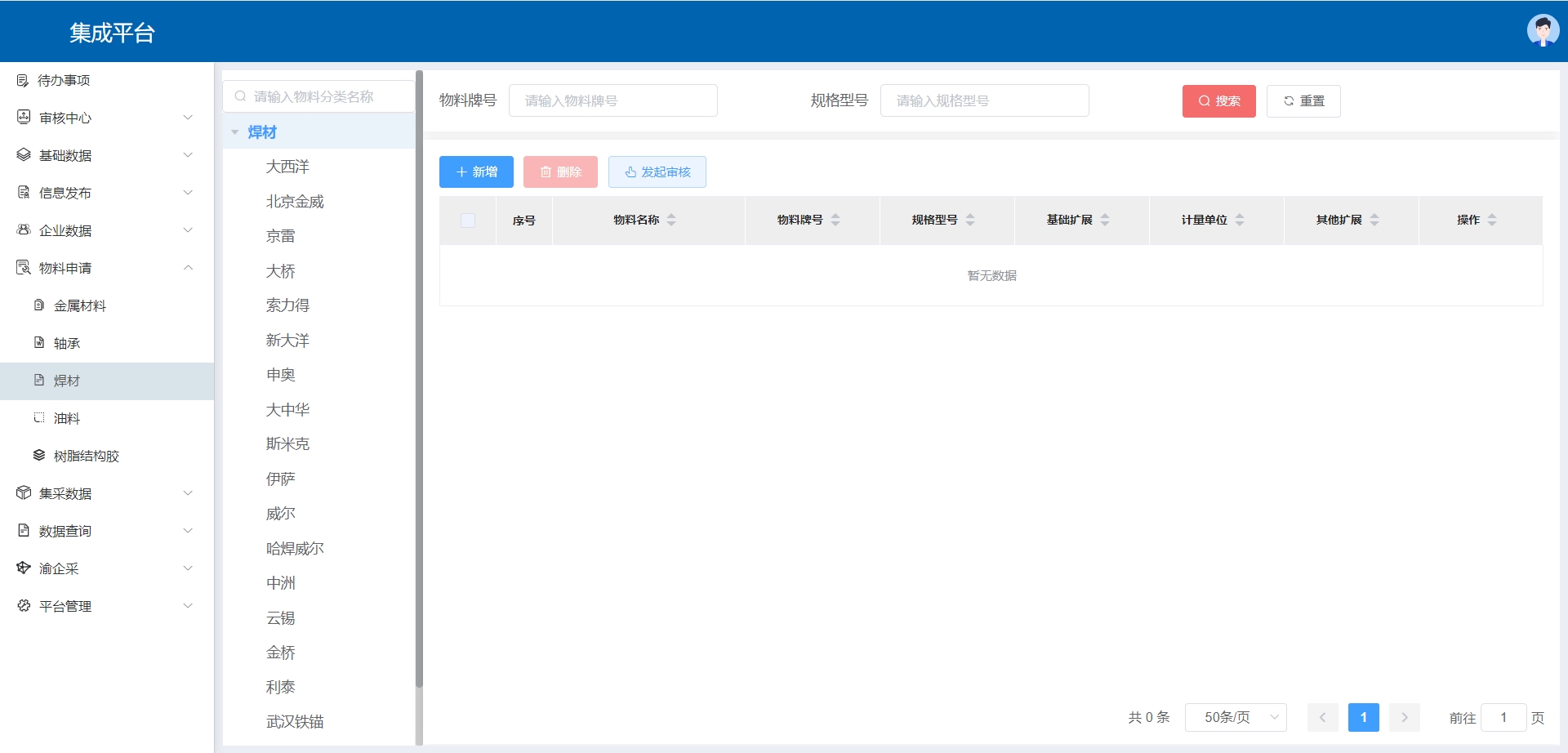
Task: Expand the 数据查询 menu section
Action: click(x=188, y=531)
